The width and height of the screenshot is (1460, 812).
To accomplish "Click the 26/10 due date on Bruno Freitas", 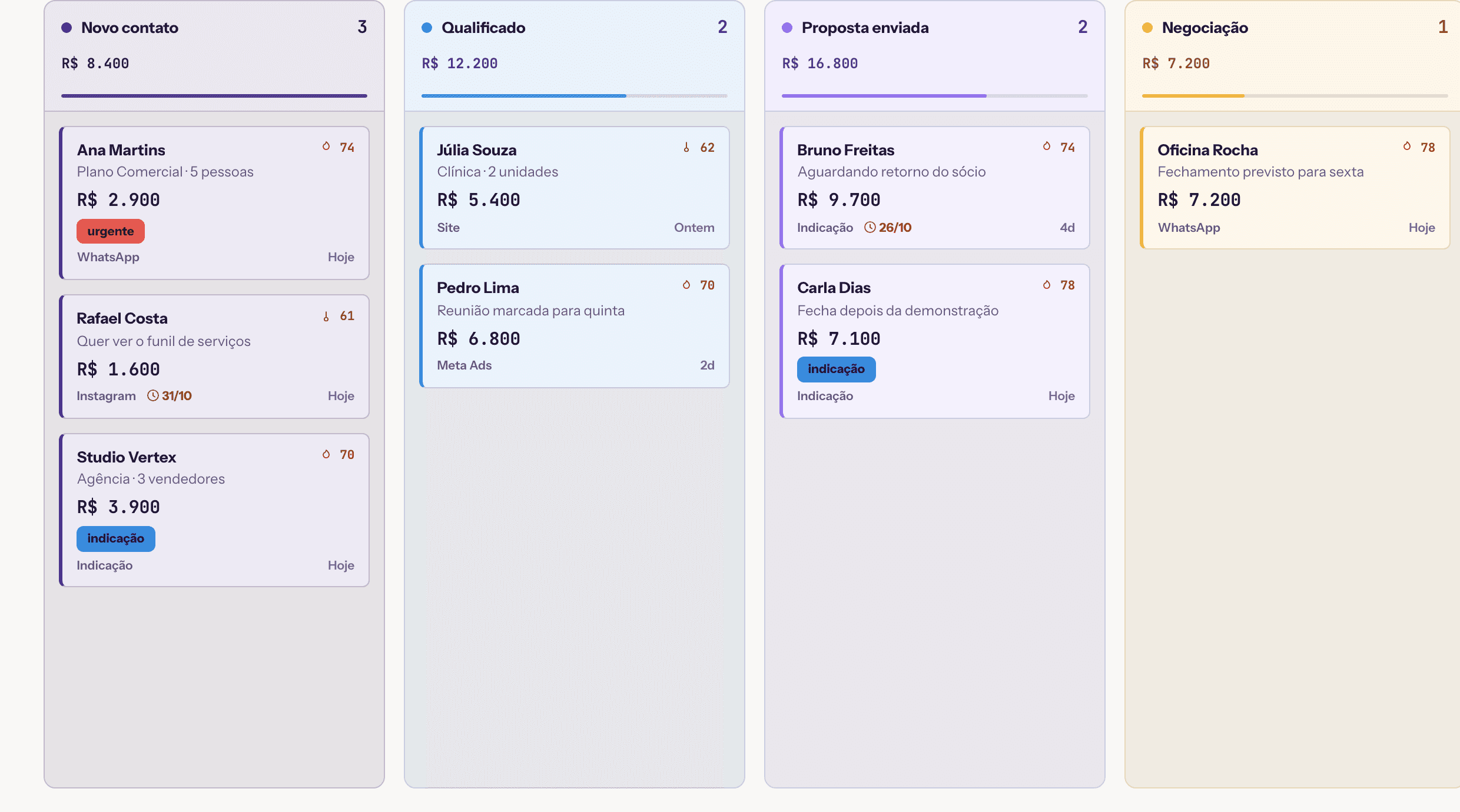I will click(895, 227).
